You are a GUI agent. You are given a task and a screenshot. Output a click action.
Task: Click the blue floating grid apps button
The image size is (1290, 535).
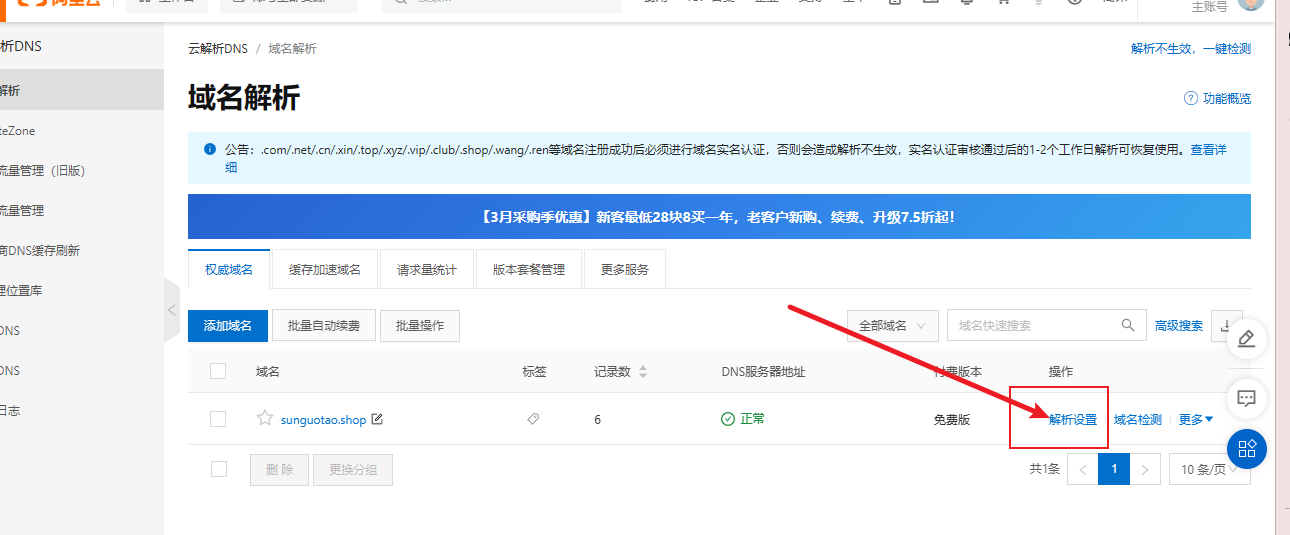coord(1246,449)
